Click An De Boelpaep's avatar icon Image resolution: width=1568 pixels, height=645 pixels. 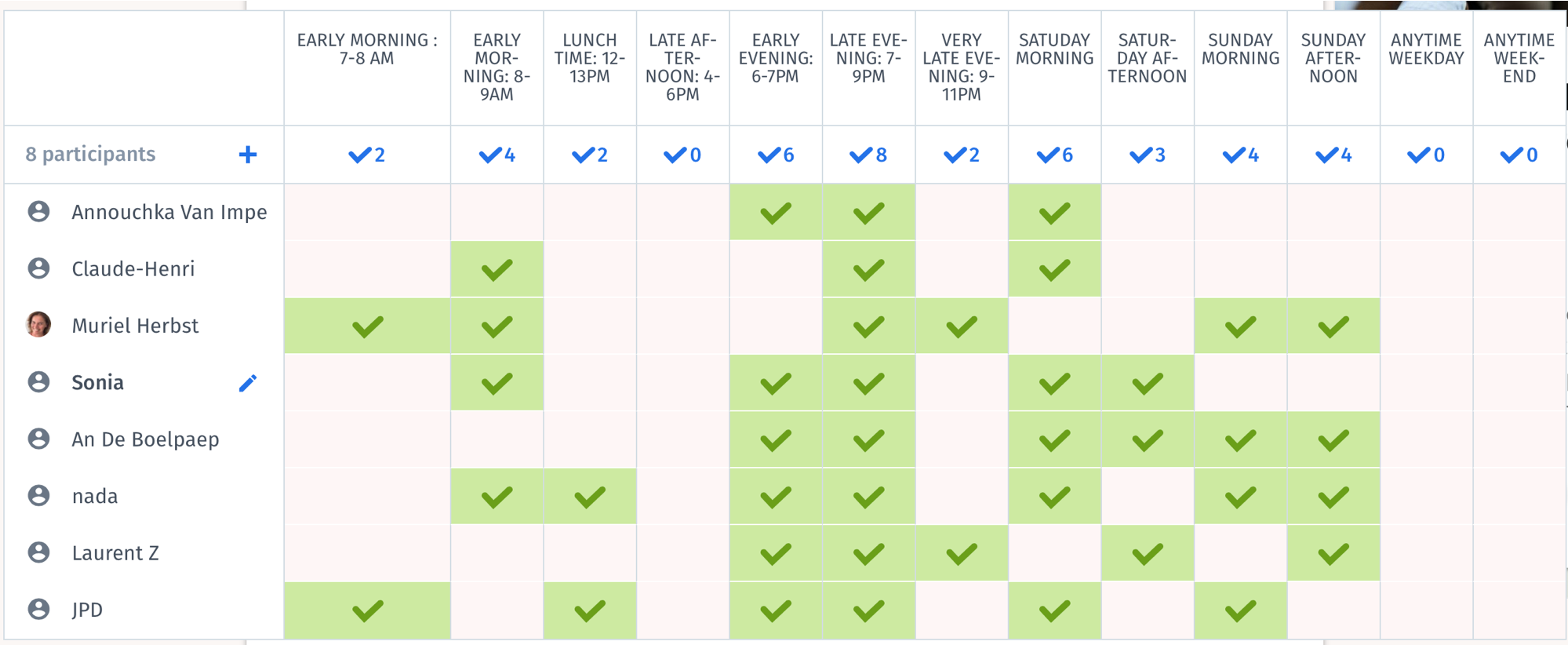38,439
